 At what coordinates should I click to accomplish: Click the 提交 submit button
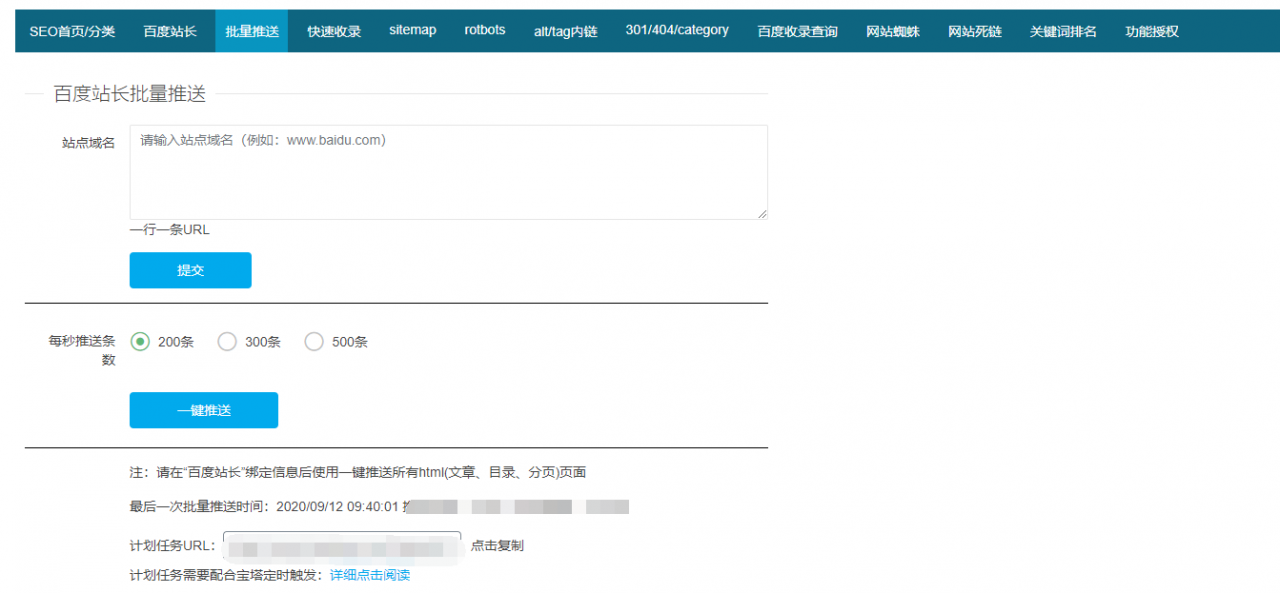pos(190,270)
